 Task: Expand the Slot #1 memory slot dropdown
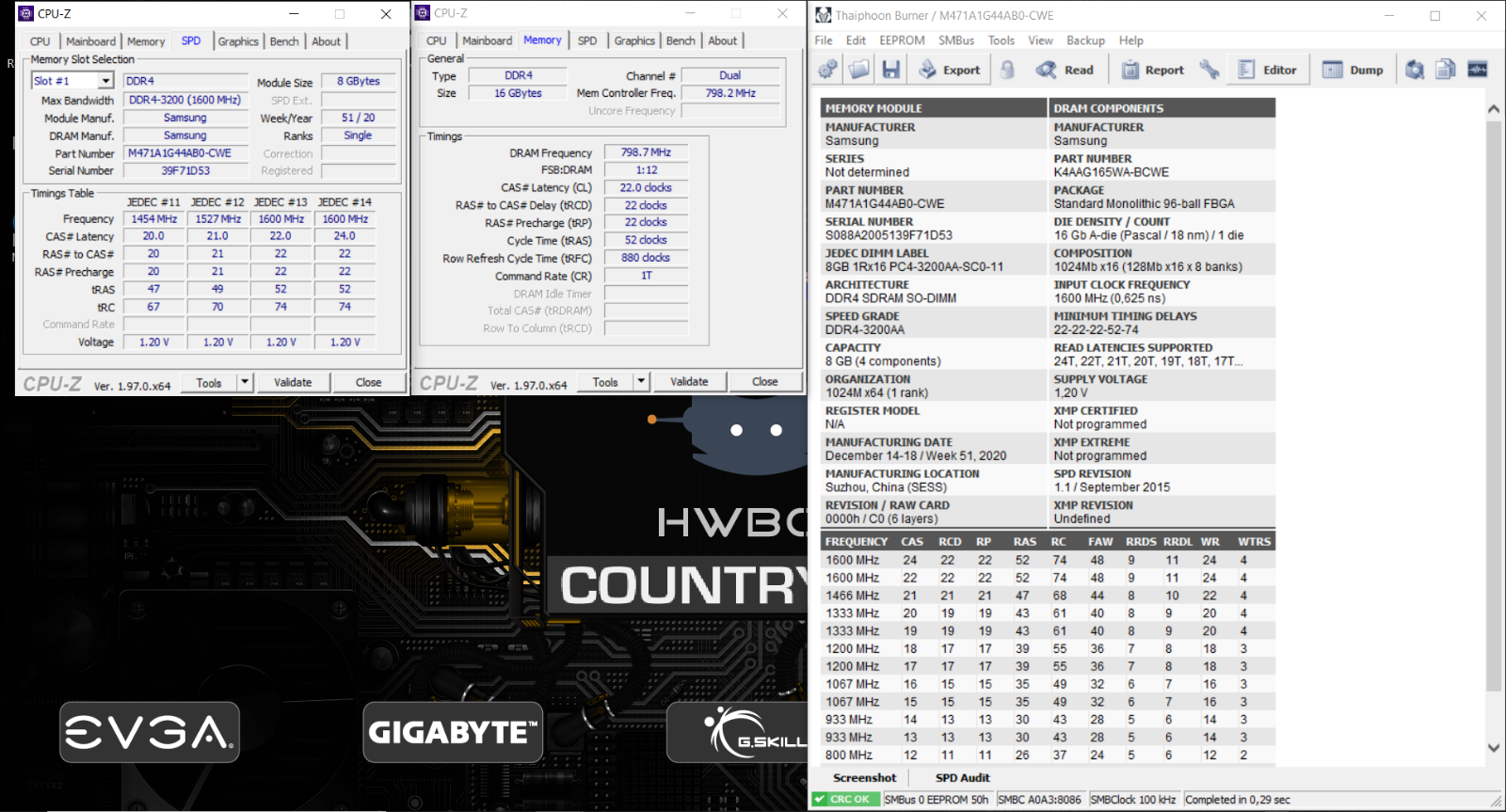coord(105,81)
